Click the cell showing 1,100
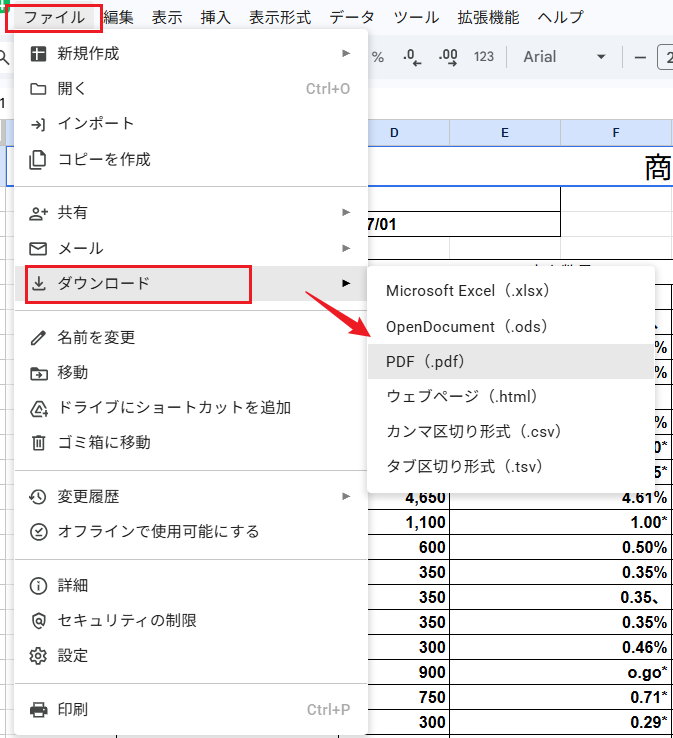This screenshot has width=673, height=738. pos(408,522)
